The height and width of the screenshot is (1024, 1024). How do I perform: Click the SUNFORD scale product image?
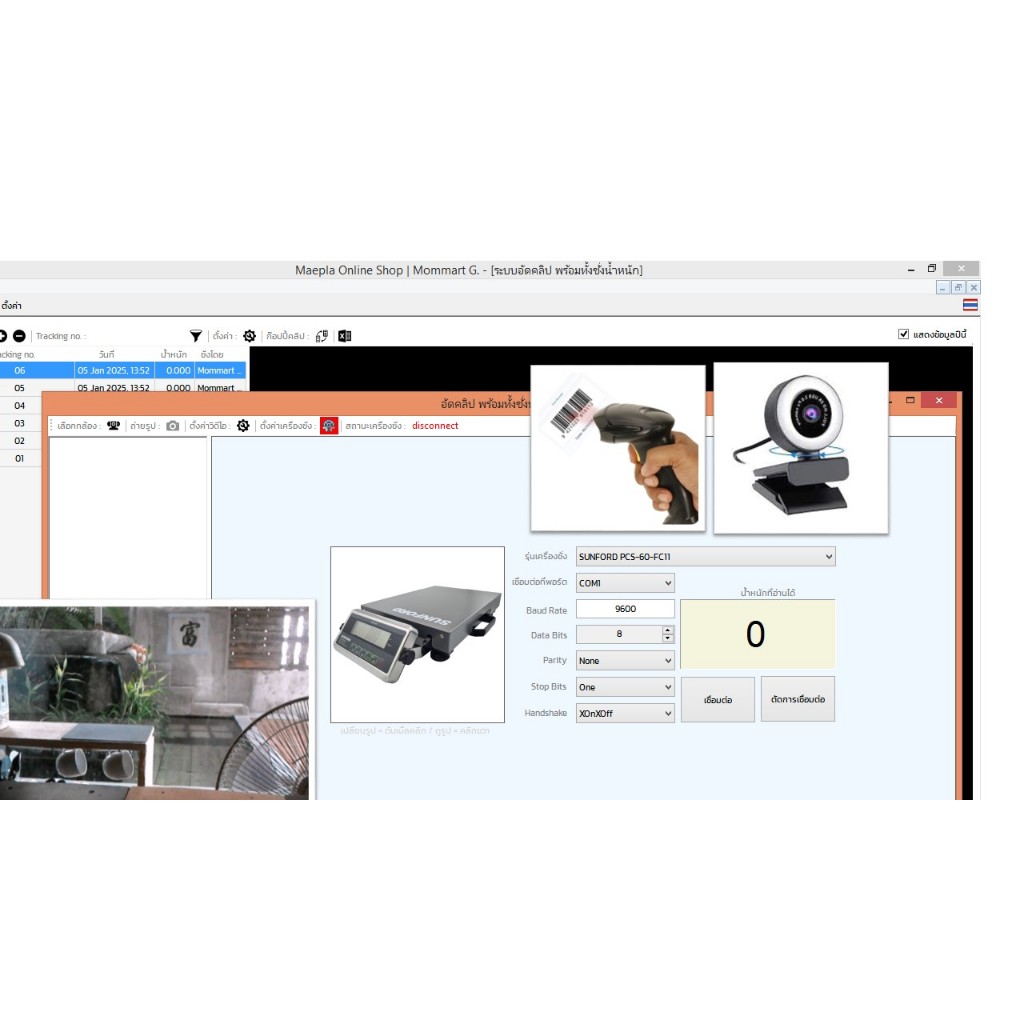click(417, 634)
